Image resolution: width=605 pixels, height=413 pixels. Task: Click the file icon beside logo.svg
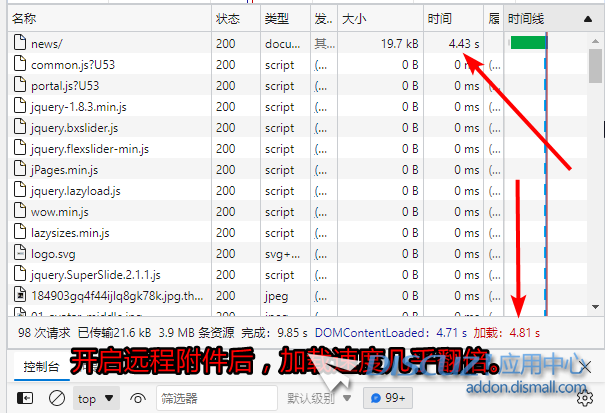20,254
